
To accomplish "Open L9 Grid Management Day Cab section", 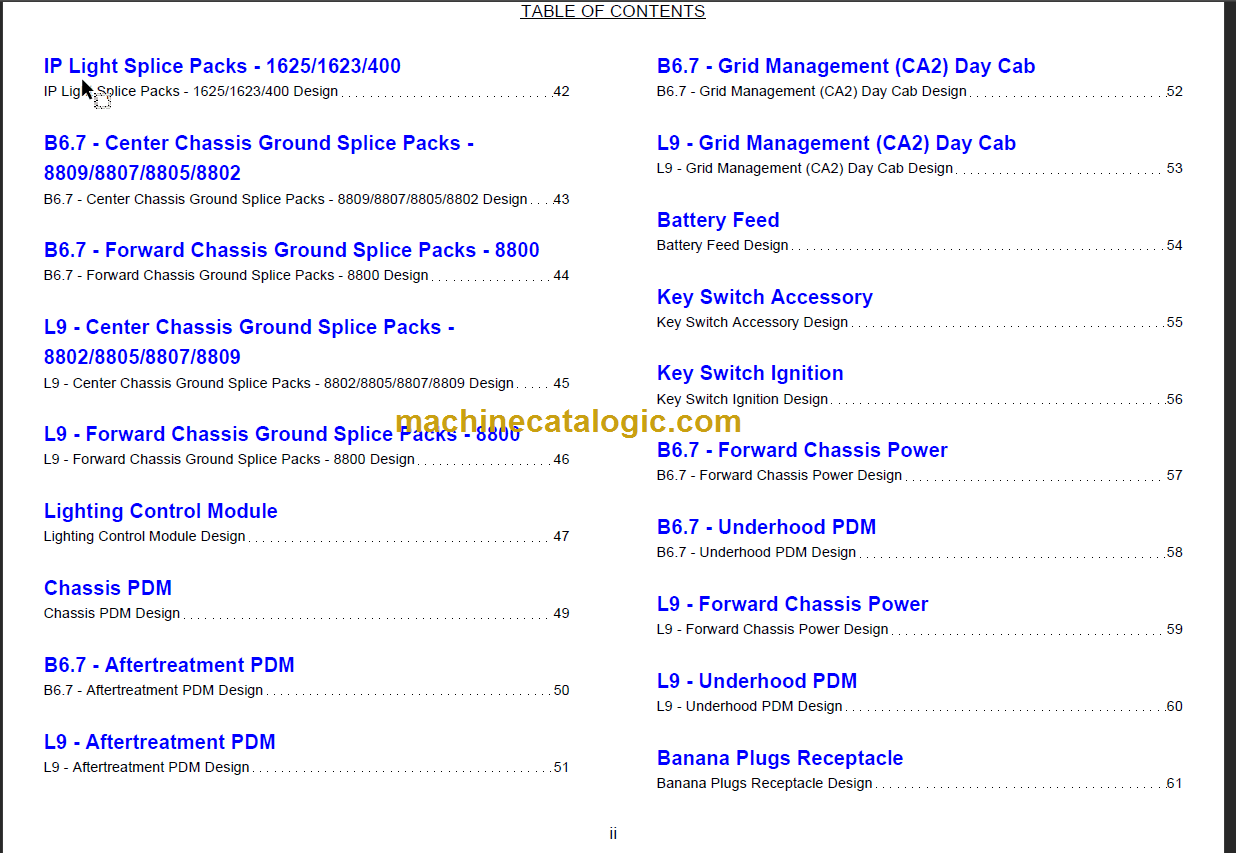I will tap(837, 143).
